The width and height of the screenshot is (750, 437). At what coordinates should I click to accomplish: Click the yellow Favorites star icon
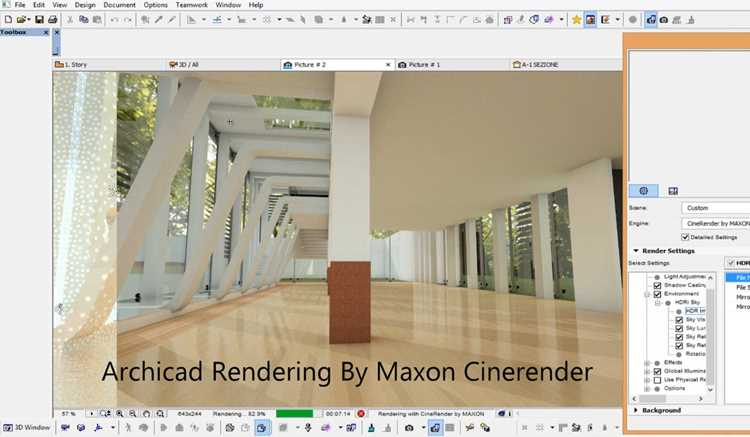576,20
